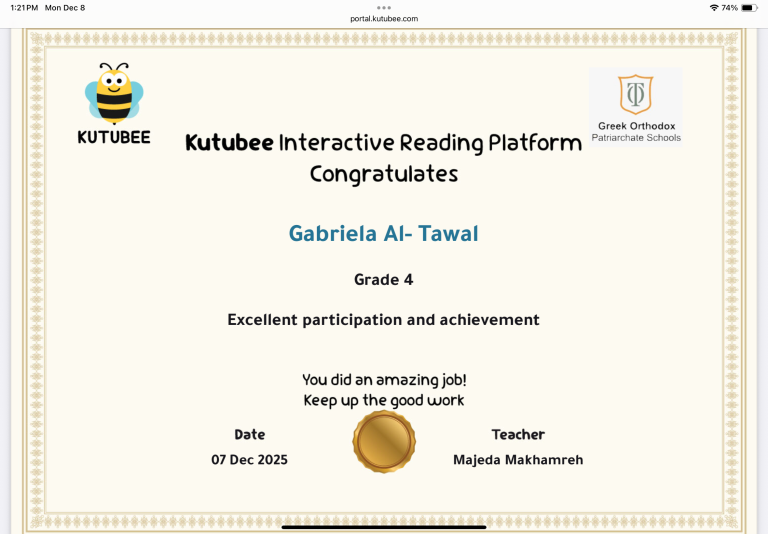The width and height of the screenshot is (768, 534).
Task: Select the Congratulates heading text
Action: click(x=384, y=174)
